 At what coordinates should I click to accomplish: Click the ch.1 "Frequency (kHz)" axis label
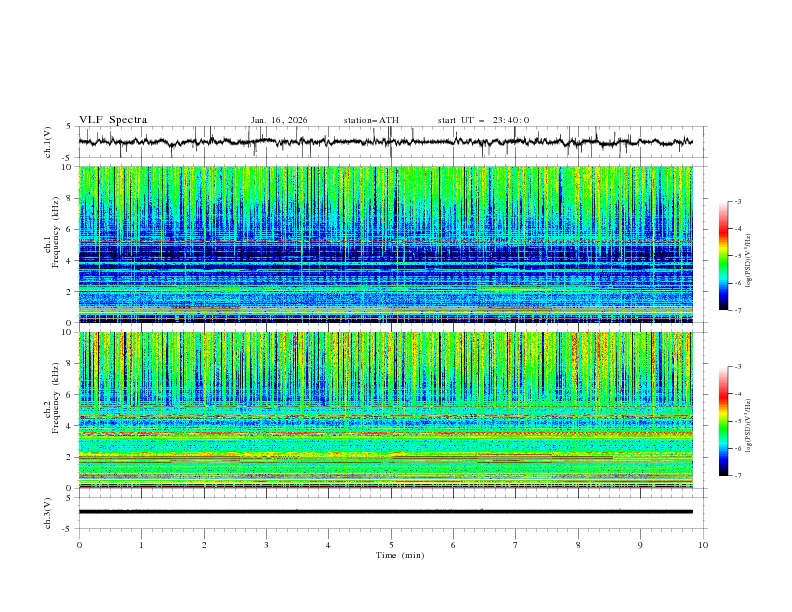(56, 232)
